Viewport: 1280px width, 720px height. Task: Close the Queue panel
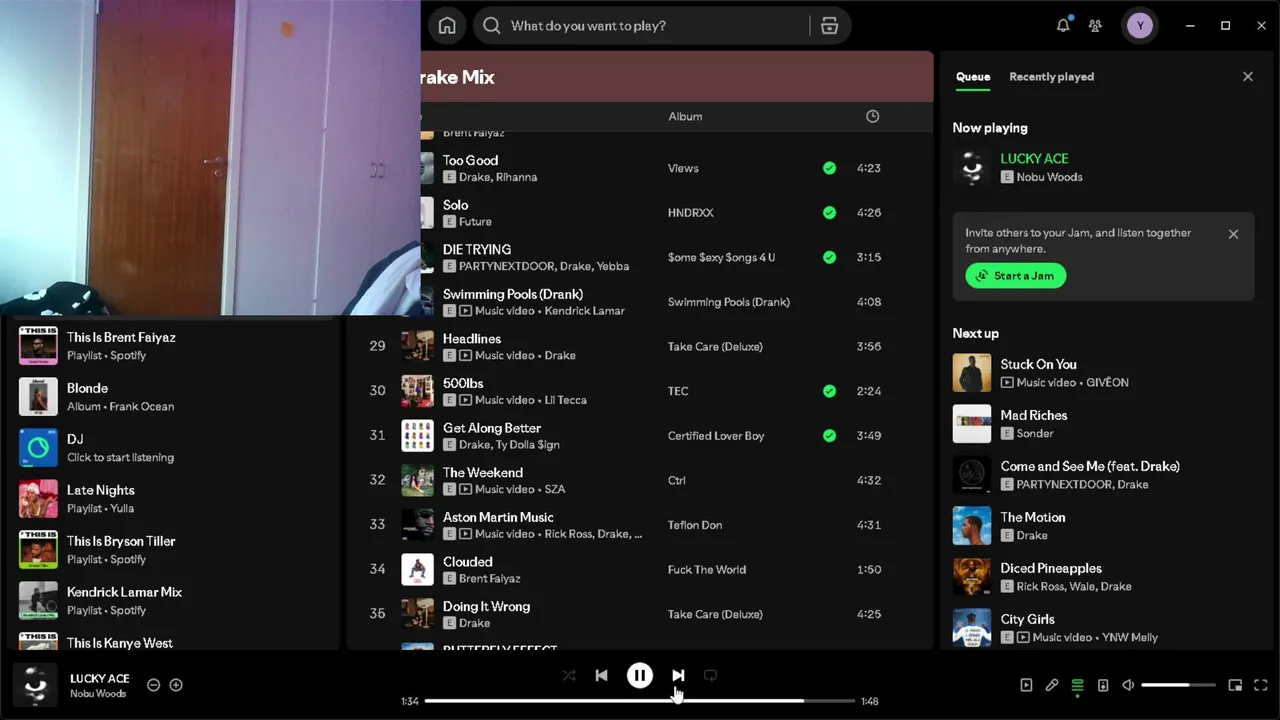[x=1247, y=77]
